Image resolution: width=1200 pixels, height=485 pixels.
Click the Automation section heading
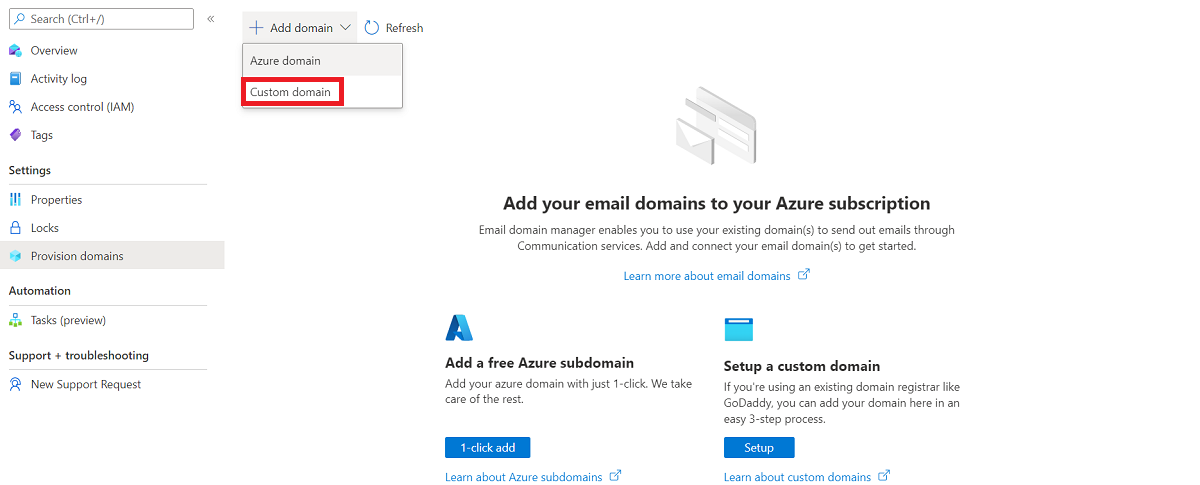point(40,290)
